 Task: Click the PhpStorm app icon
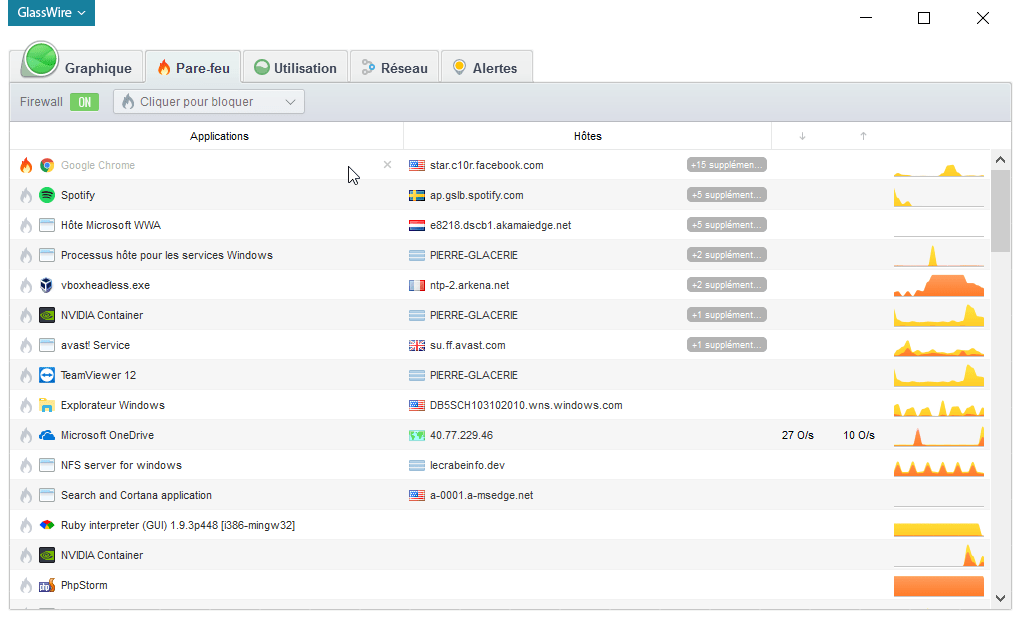pyautogui.click(x=47, y=585)
